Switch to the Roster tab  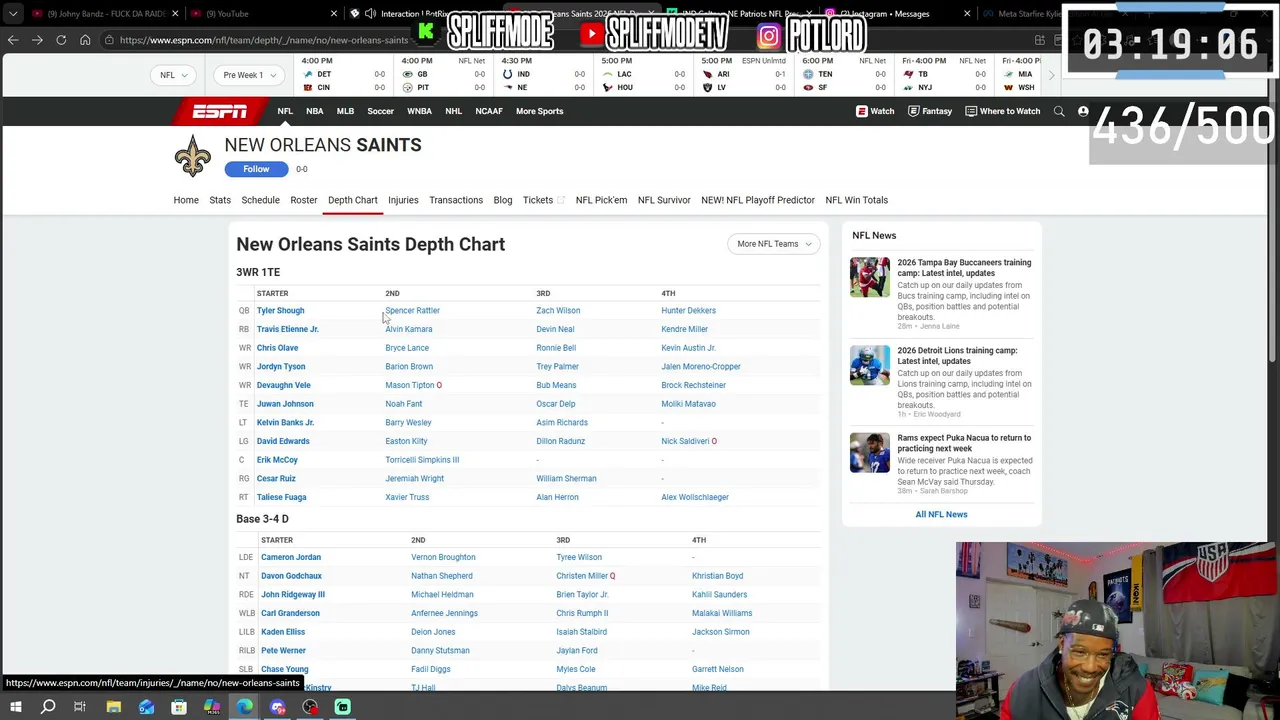[304, 200]
